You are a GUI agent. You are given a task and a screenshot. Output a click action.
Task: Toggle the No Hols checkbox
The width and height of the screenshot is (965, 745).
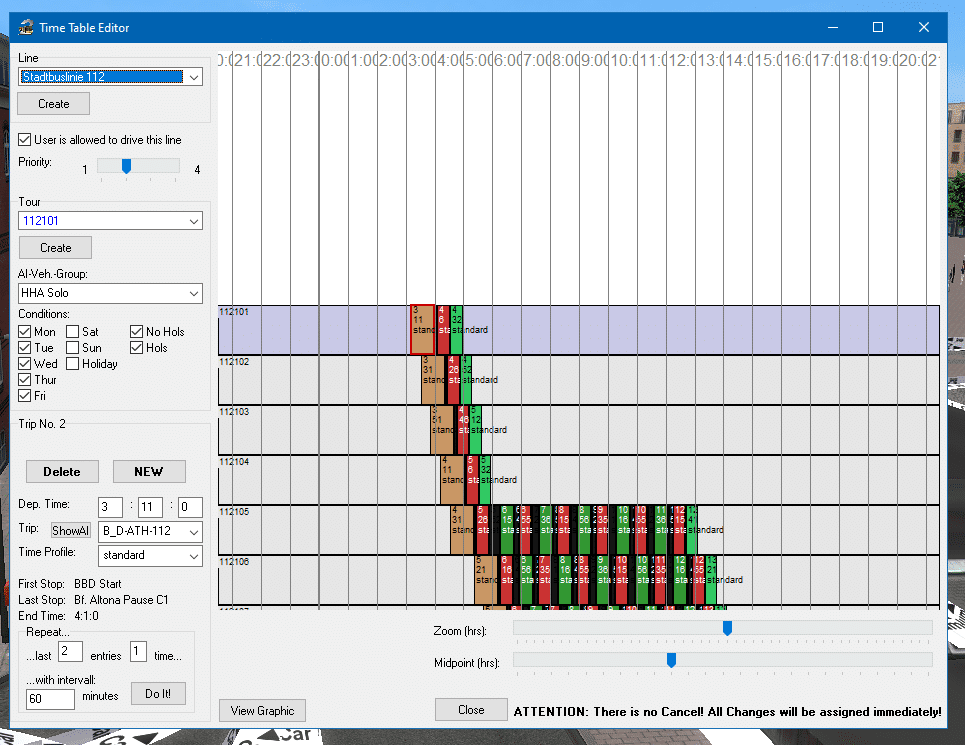[137, 332]
